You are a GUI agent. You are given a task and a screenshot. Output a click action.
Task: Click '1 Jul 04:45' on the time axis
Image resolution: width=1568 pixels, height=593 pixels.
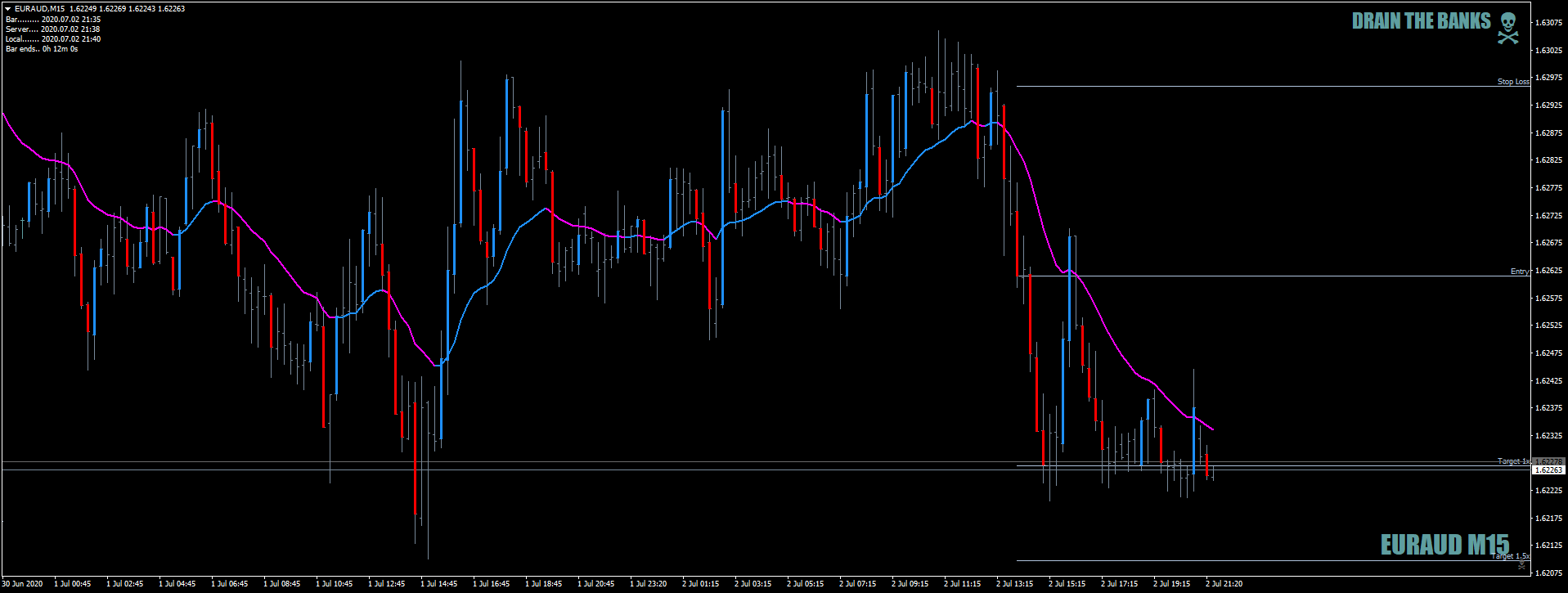[x=177, y=584]
